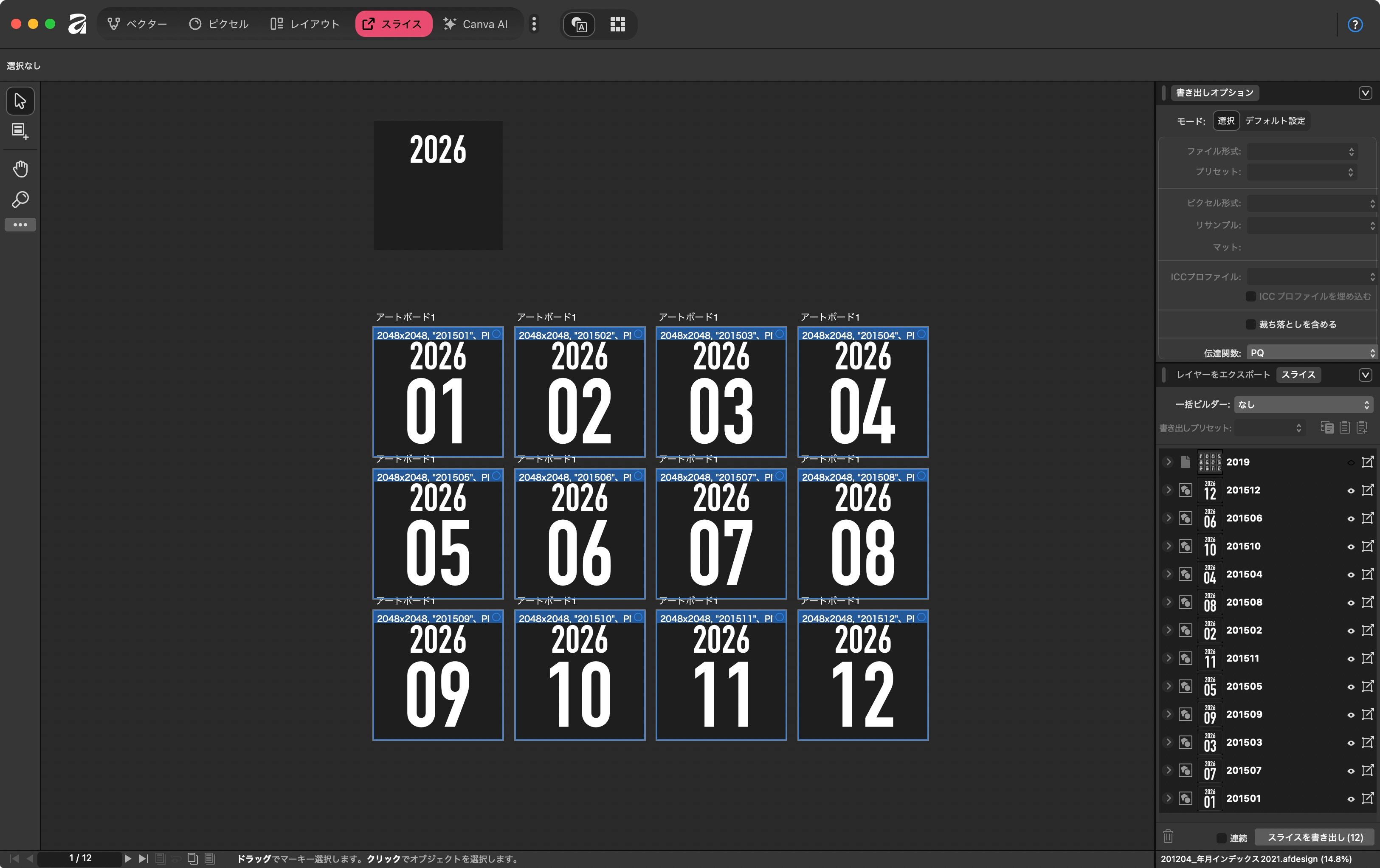Switch to ベクター studio
This screenshot has width=1380, height=868.
pos(137,24)
